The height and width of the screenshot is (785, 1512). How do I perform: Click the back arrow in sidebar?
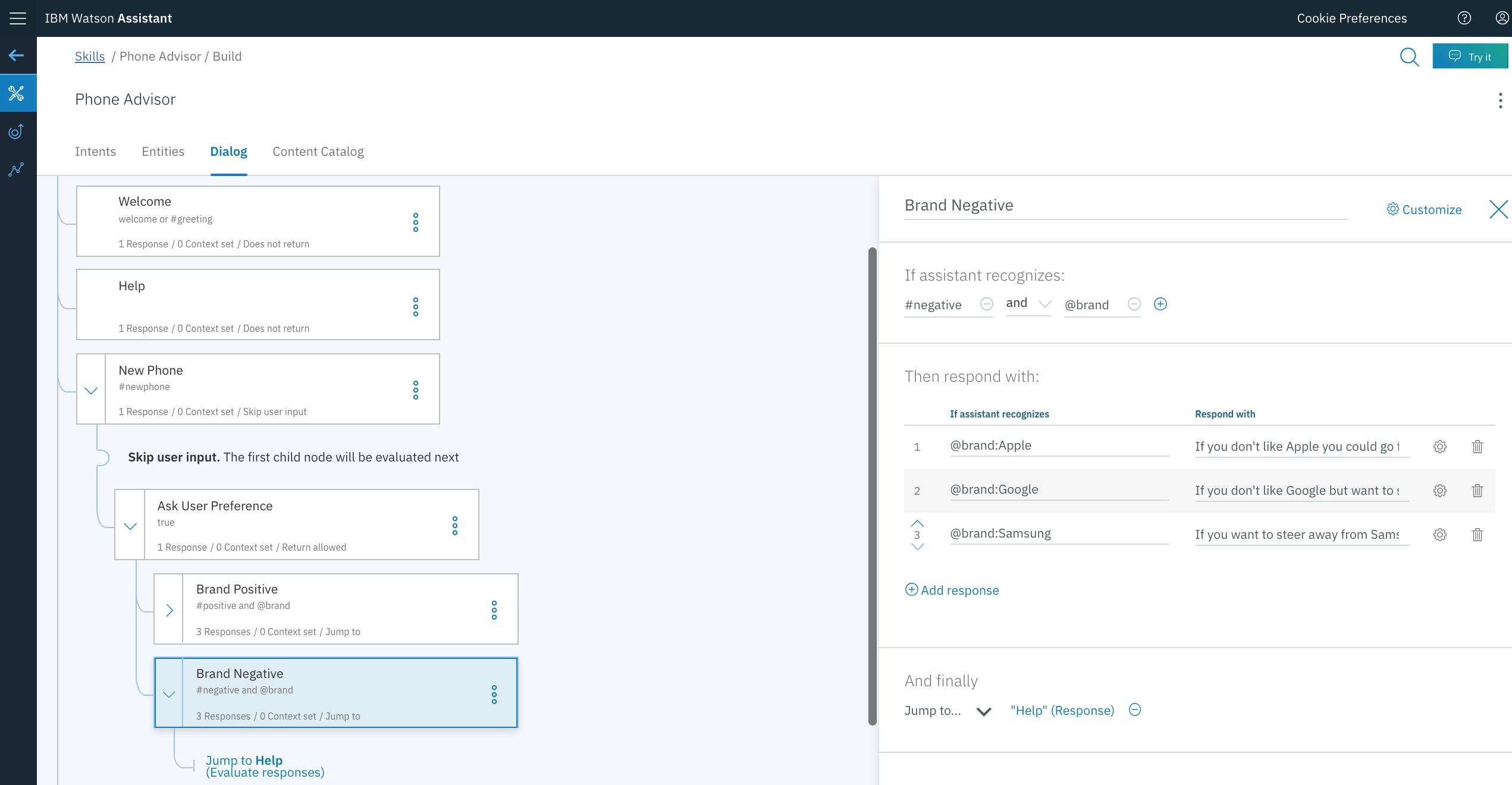[17, 56]
